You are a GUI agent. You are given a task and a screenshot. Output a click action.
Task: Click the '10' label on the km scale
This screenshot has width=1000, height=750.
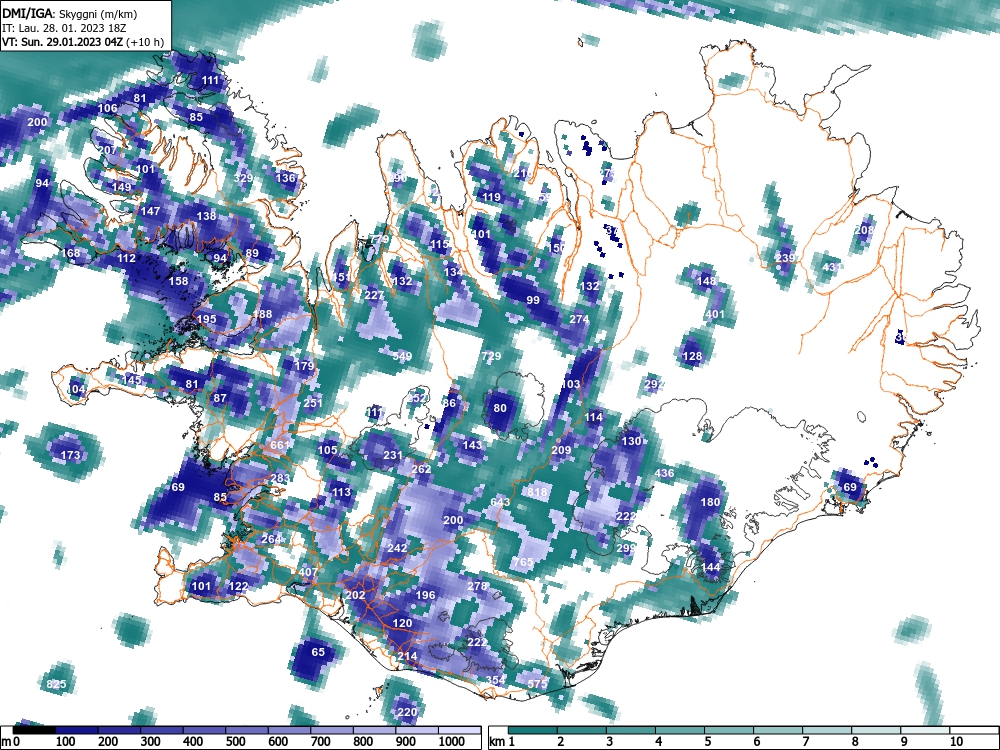(956, 742)
